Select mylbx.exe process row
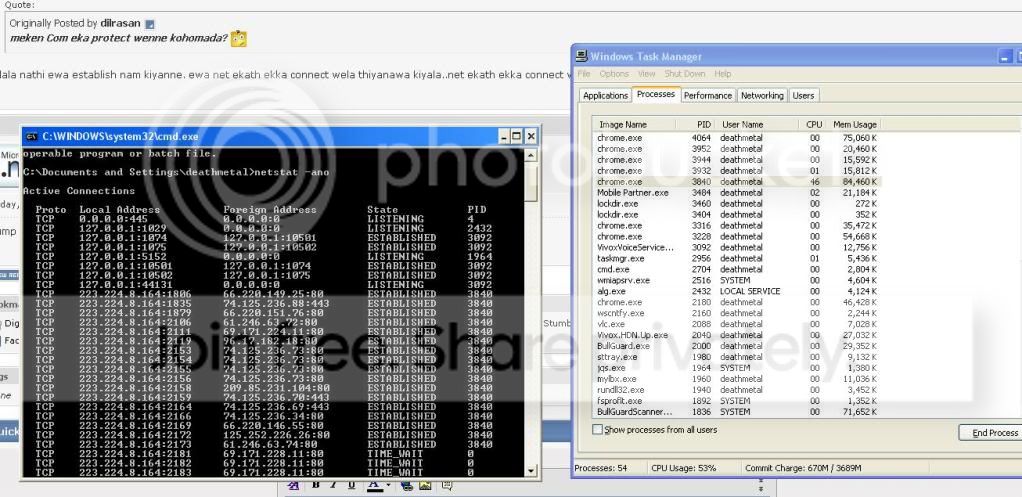The image size is (1022, 497). coord(737,378)
